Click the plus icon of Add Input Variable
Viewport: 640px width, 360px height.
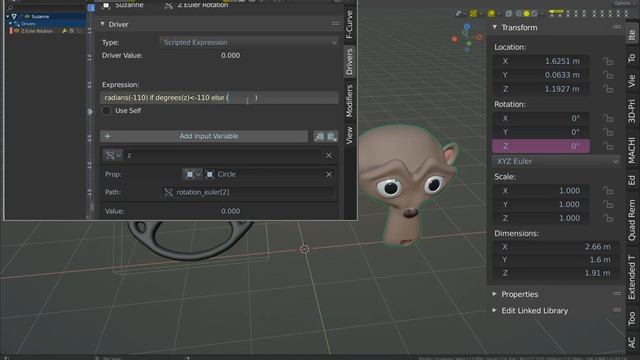coord(108,136)
